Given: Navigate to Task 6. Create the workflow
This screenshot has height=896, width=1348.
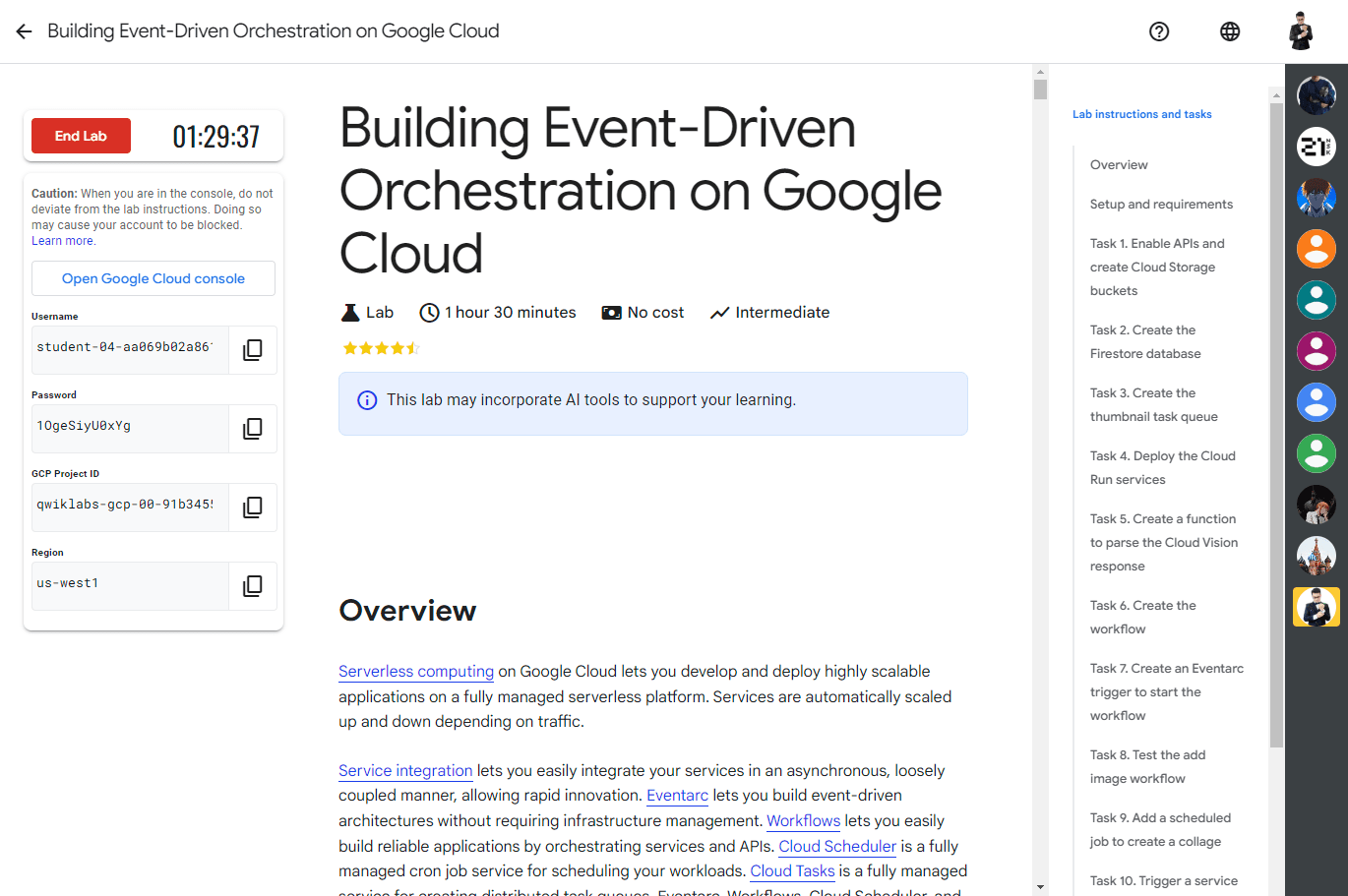Looking at the screenshot, I should [x=1142, y=618].
